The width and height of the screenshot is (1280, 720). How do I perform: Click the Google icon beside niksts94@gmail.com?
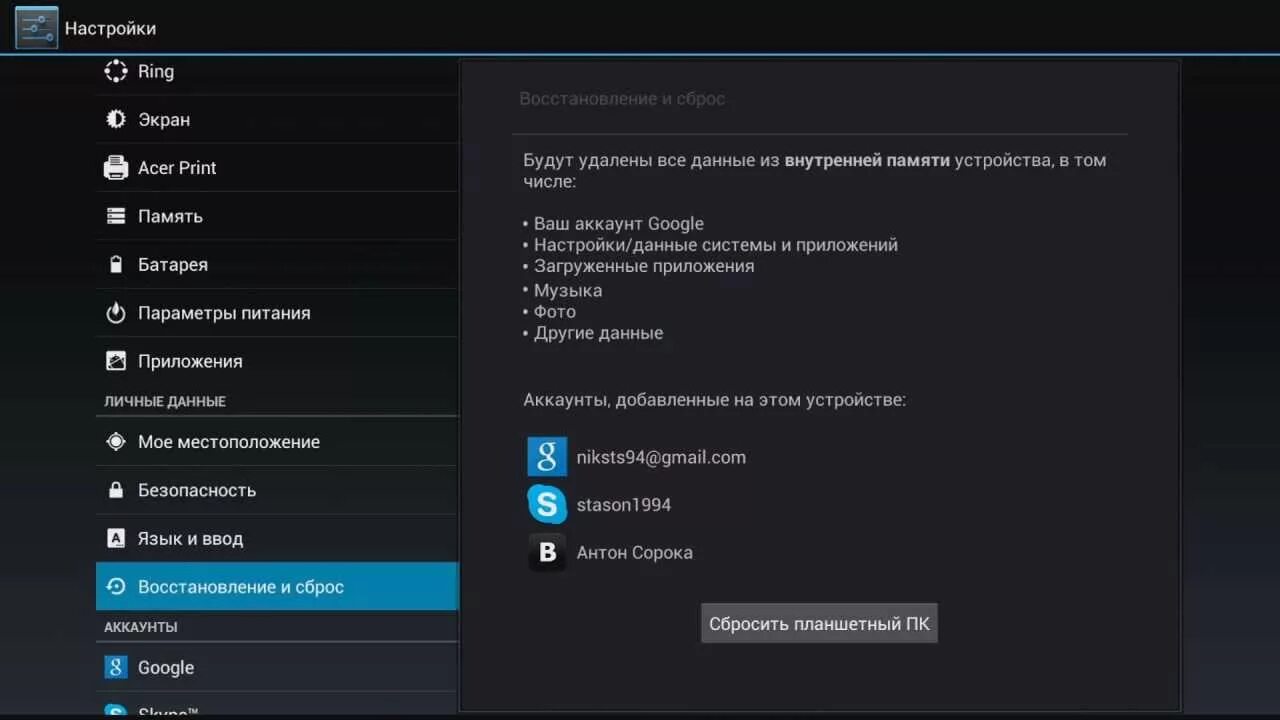pos(547,456)
